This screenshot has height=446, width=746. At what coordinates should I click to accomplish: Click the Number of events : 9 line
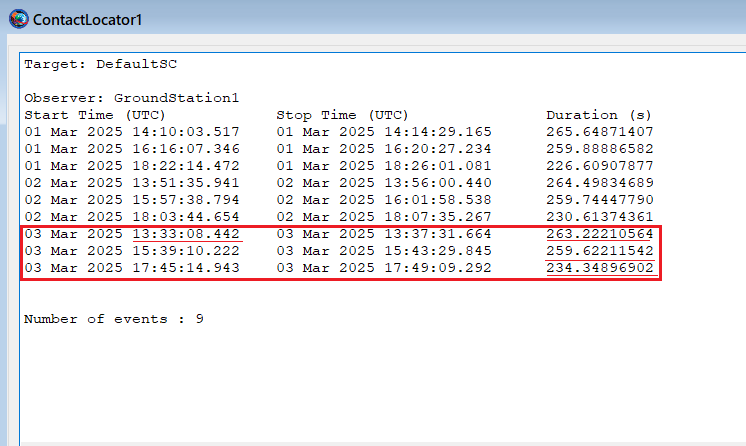[114, 319]
